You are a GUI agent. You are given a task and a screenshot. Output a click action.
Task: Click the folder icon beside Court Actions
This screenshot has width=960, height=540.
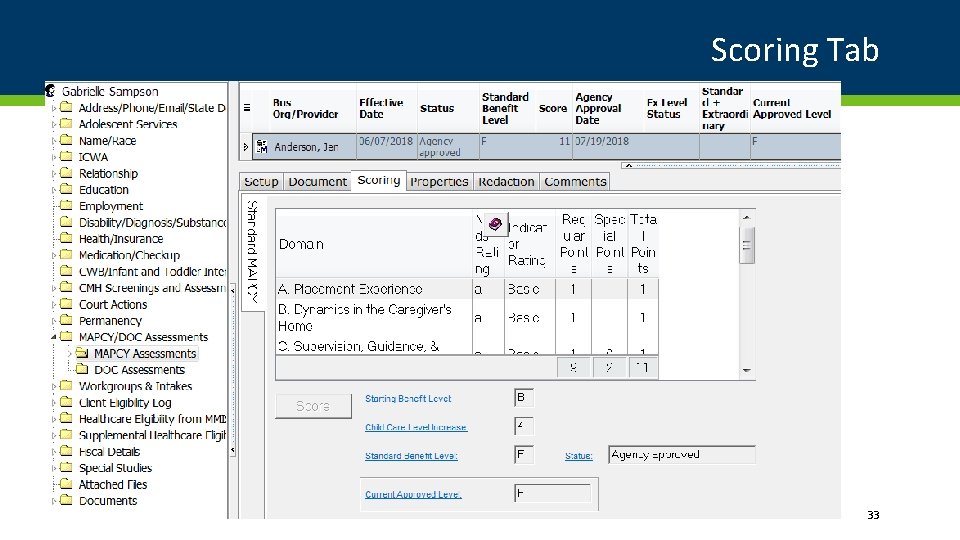[66, 304]
